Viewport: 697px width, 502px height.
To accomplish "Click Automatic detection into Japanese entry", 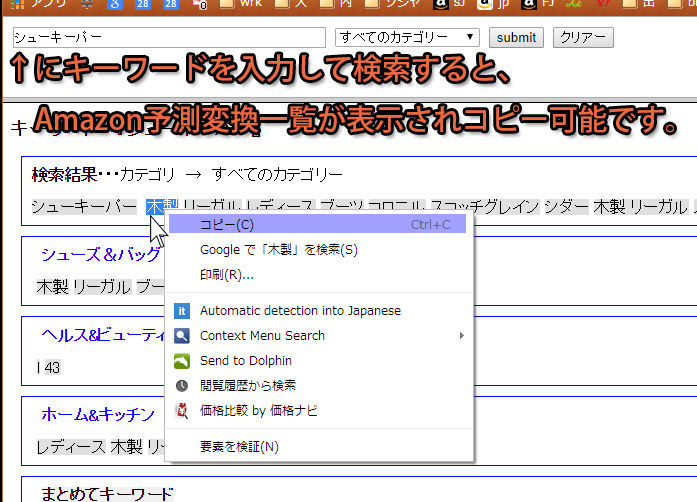I will (317, 310).
